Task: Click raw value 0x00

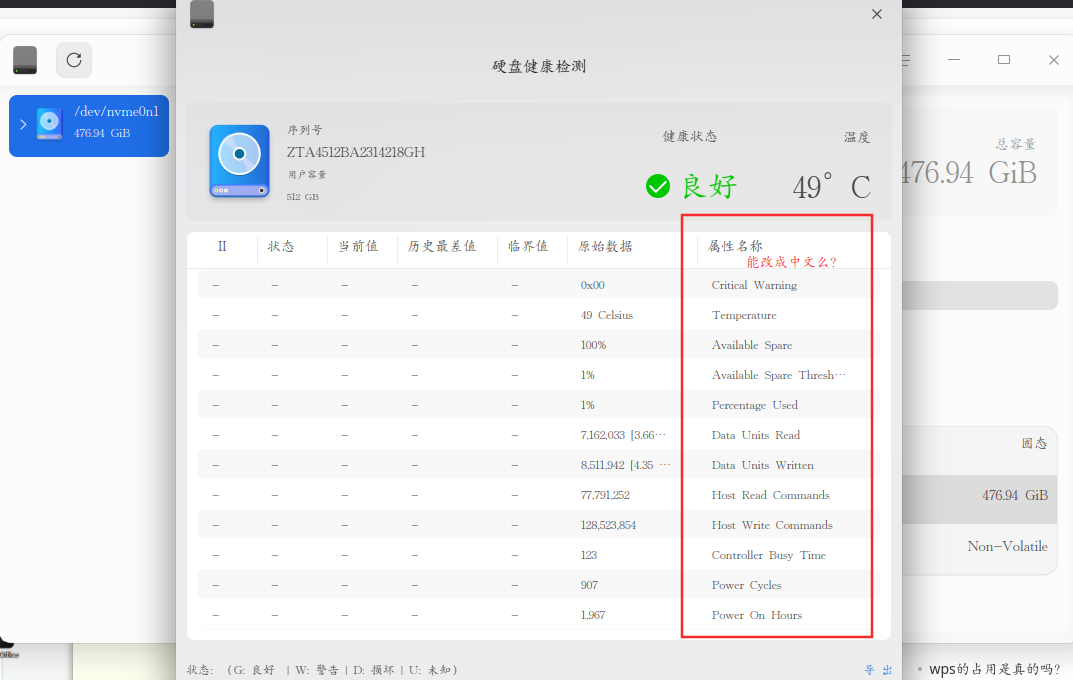Action: pyautogui.click(x=593, y=285)
